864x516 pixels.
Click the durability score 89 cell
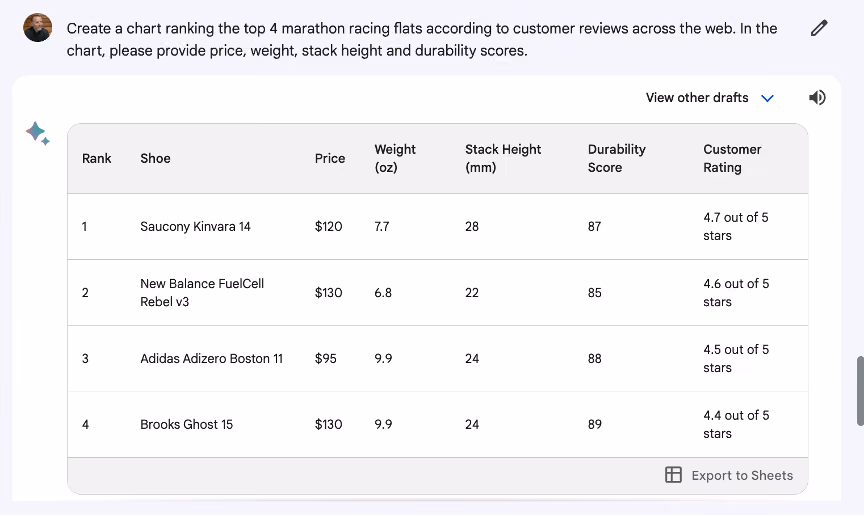595,424
